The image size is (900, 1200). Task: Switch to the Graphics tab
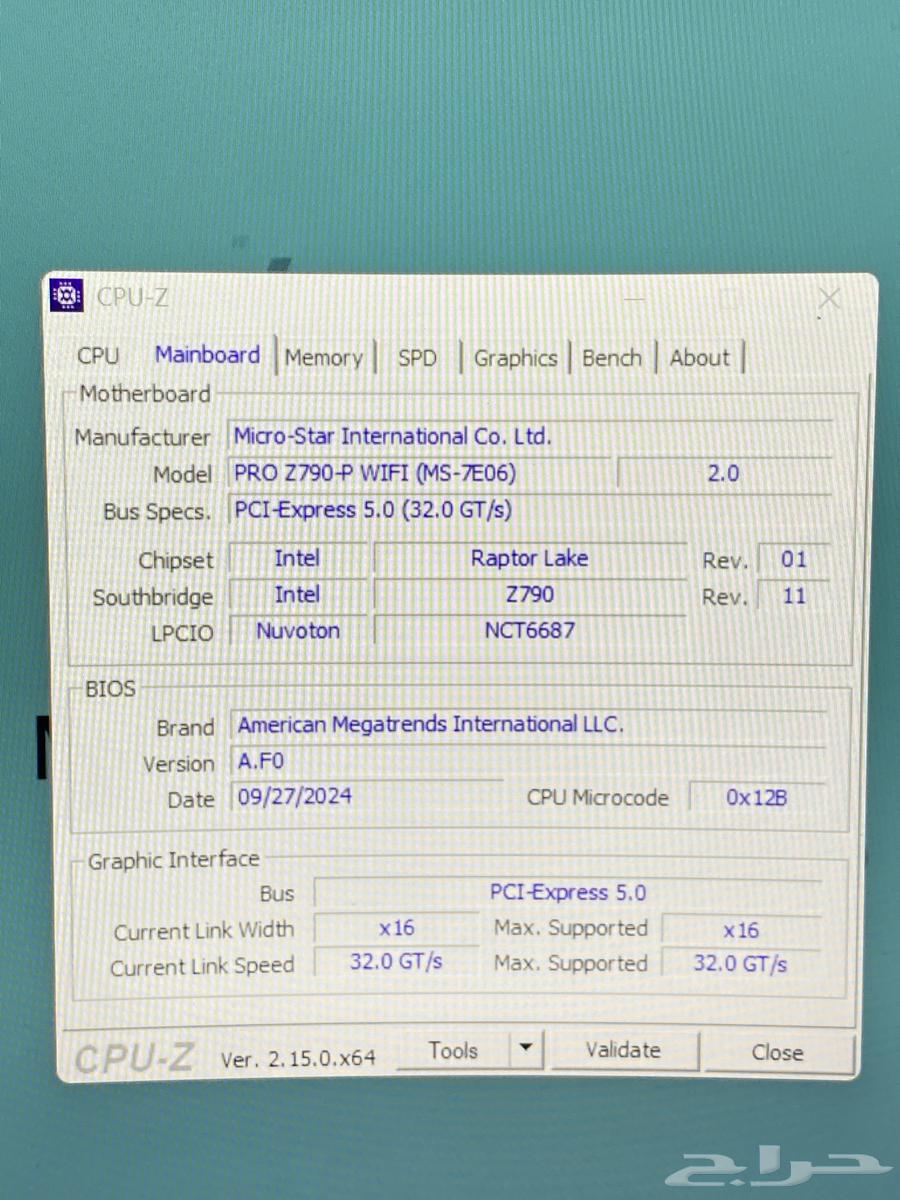(x=515, y=358)
